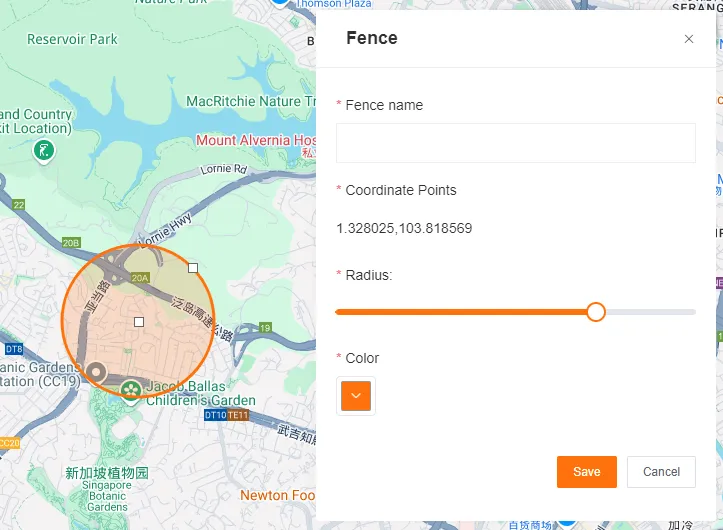Image resolution: width=723 pixels, height=530 pixels.
Task: Open the fence Color picker dropdown
Action: (356, 396)
